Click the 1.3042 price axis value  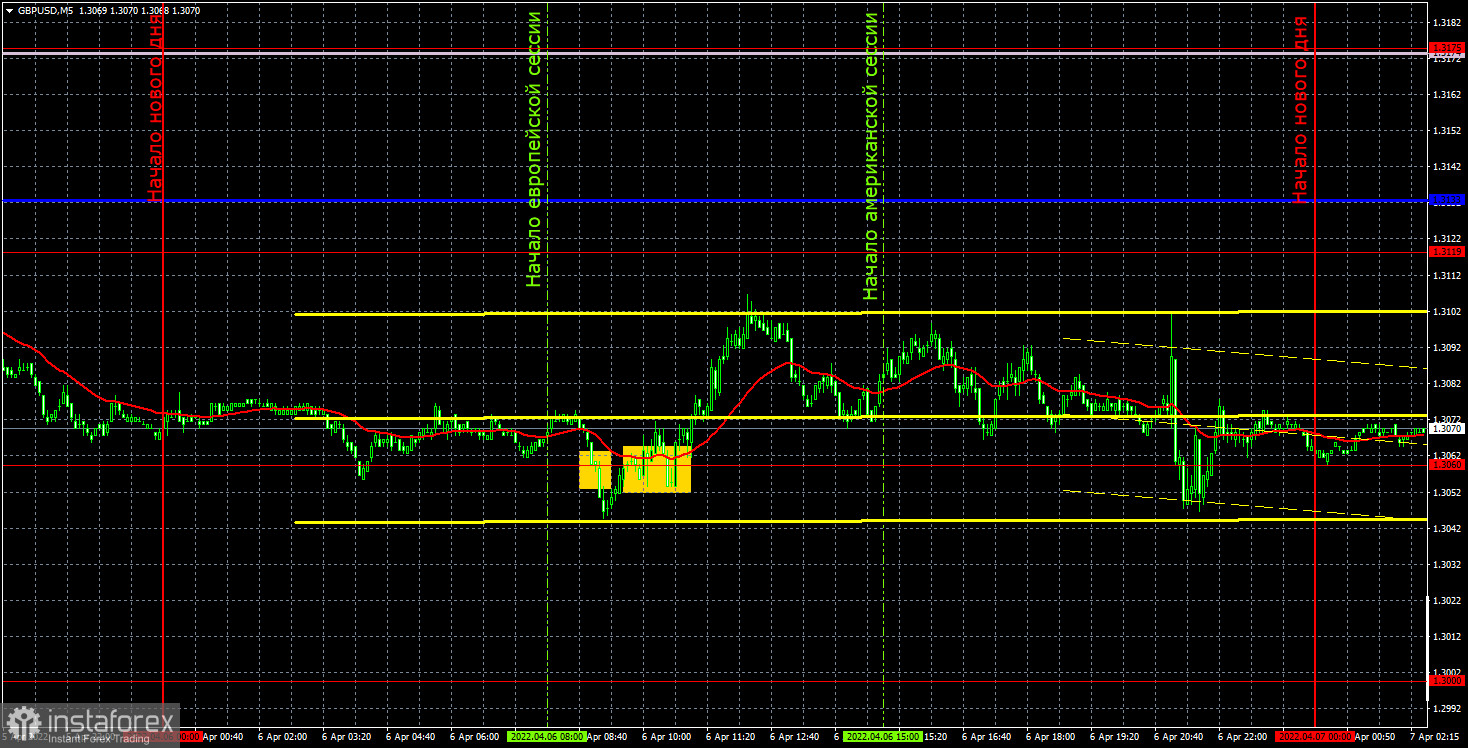1445,528
